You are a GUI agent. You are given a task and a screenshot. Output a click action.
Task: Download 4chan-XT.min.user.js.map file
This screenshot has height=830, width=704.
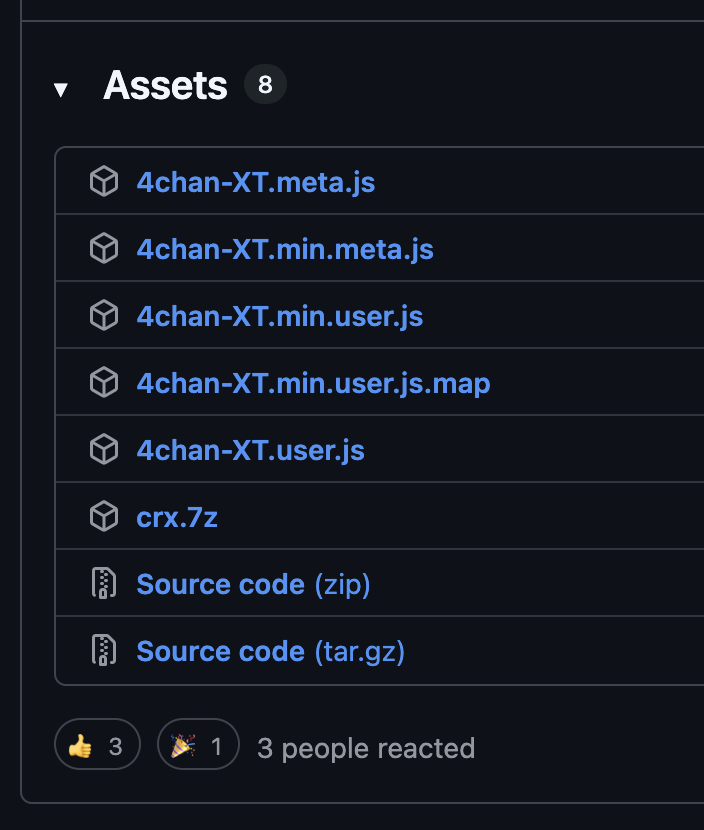pyautogui.click(x=313, y=383)
